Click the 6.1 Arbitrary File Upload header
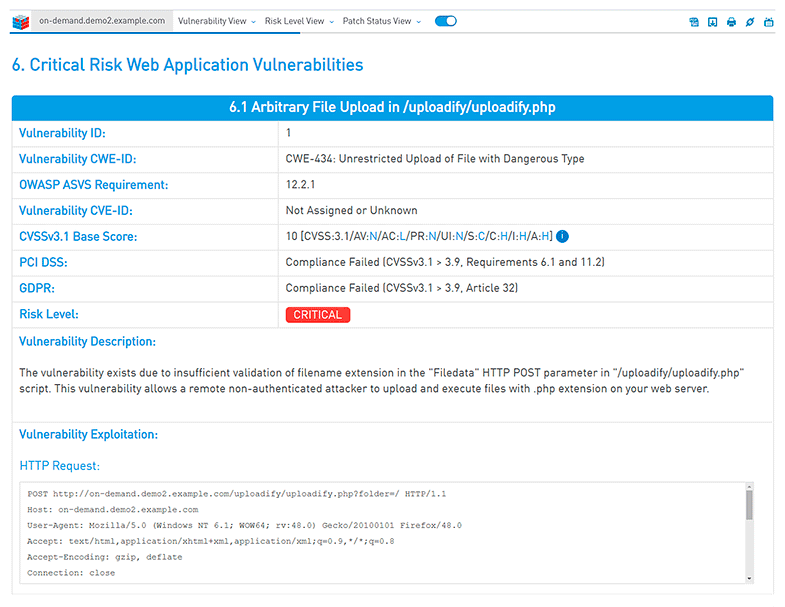785x607 pixels. coord(392,108)
